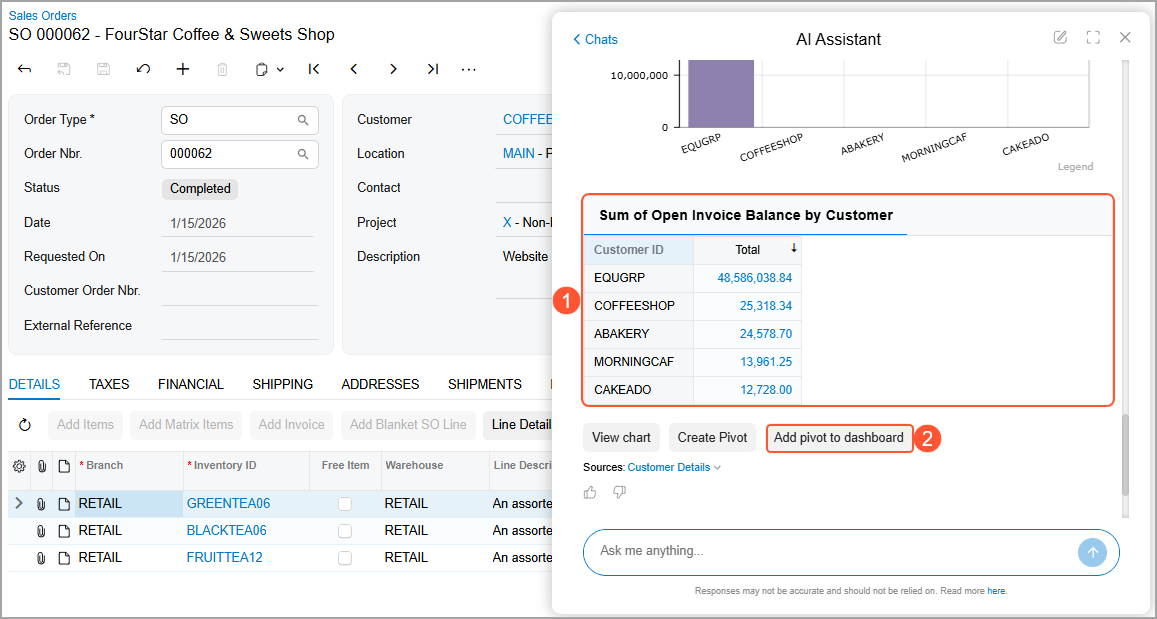Click the Save disk toolbar icon

point(103,69)
